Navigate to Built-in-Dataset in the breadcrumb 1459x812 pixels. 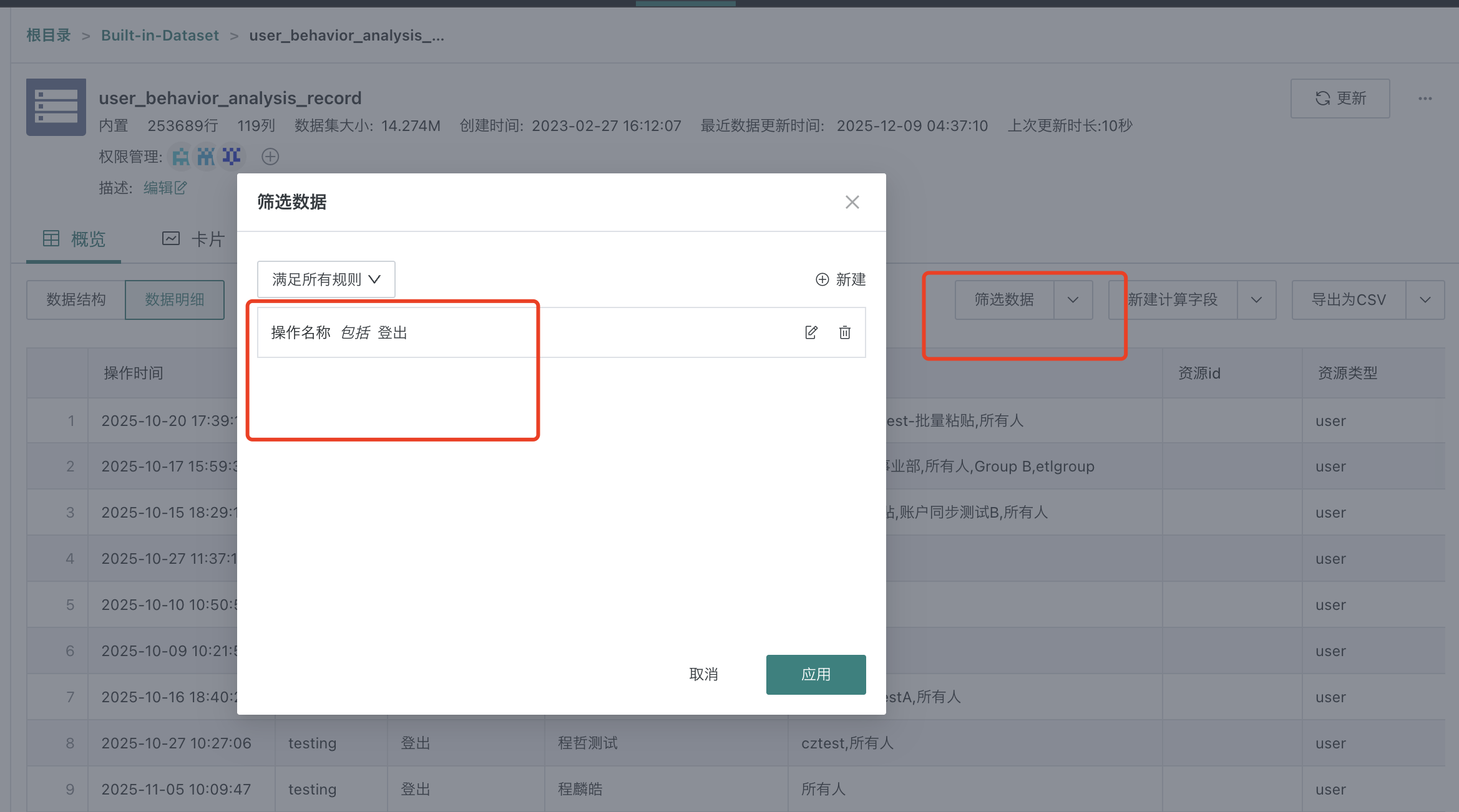pyautogui.click(x=160, y=35)
